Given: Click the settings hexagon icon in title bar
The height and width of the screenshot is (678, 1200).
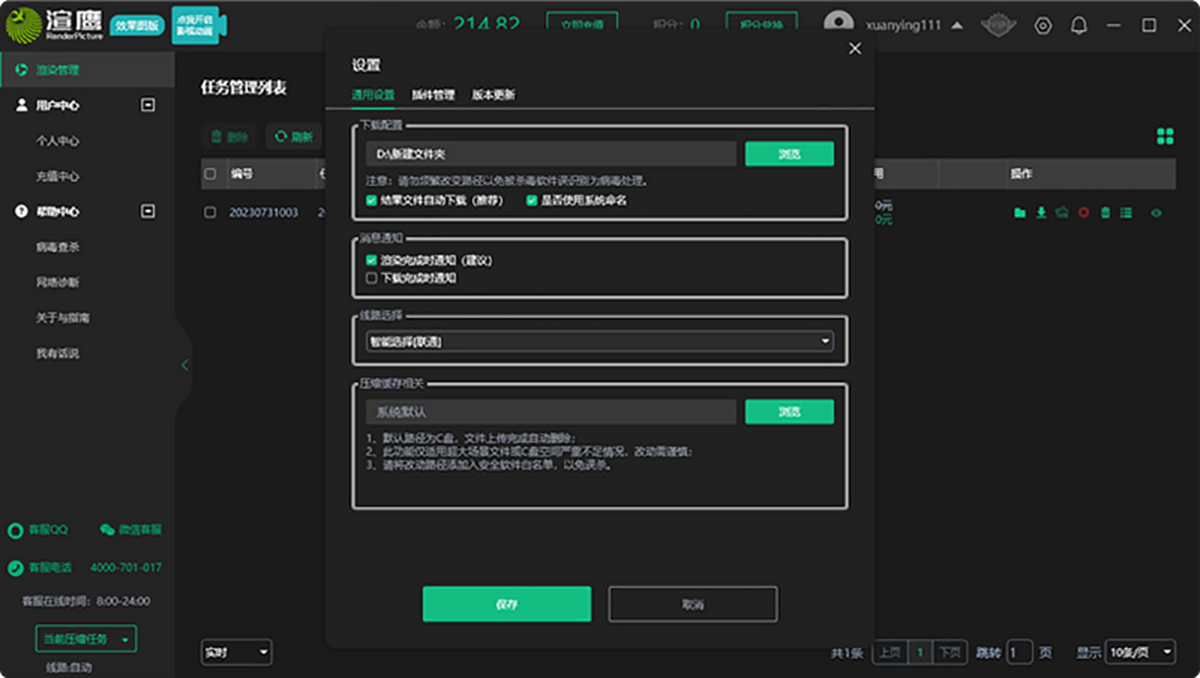Looking at the screenshot, I should click(x=1043, y=26).
